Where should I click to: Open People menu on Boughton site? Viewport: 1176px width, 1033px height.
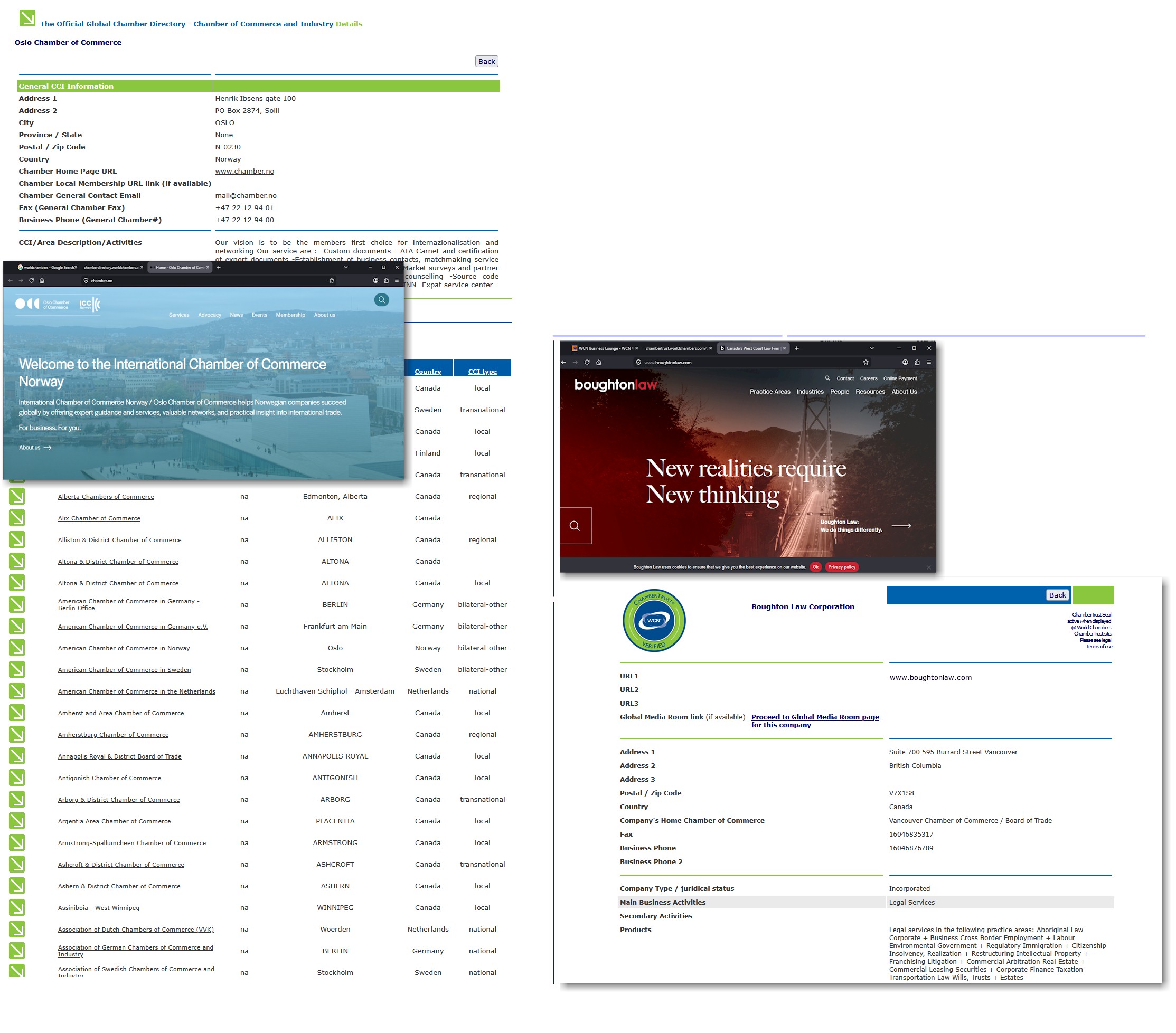840,392
